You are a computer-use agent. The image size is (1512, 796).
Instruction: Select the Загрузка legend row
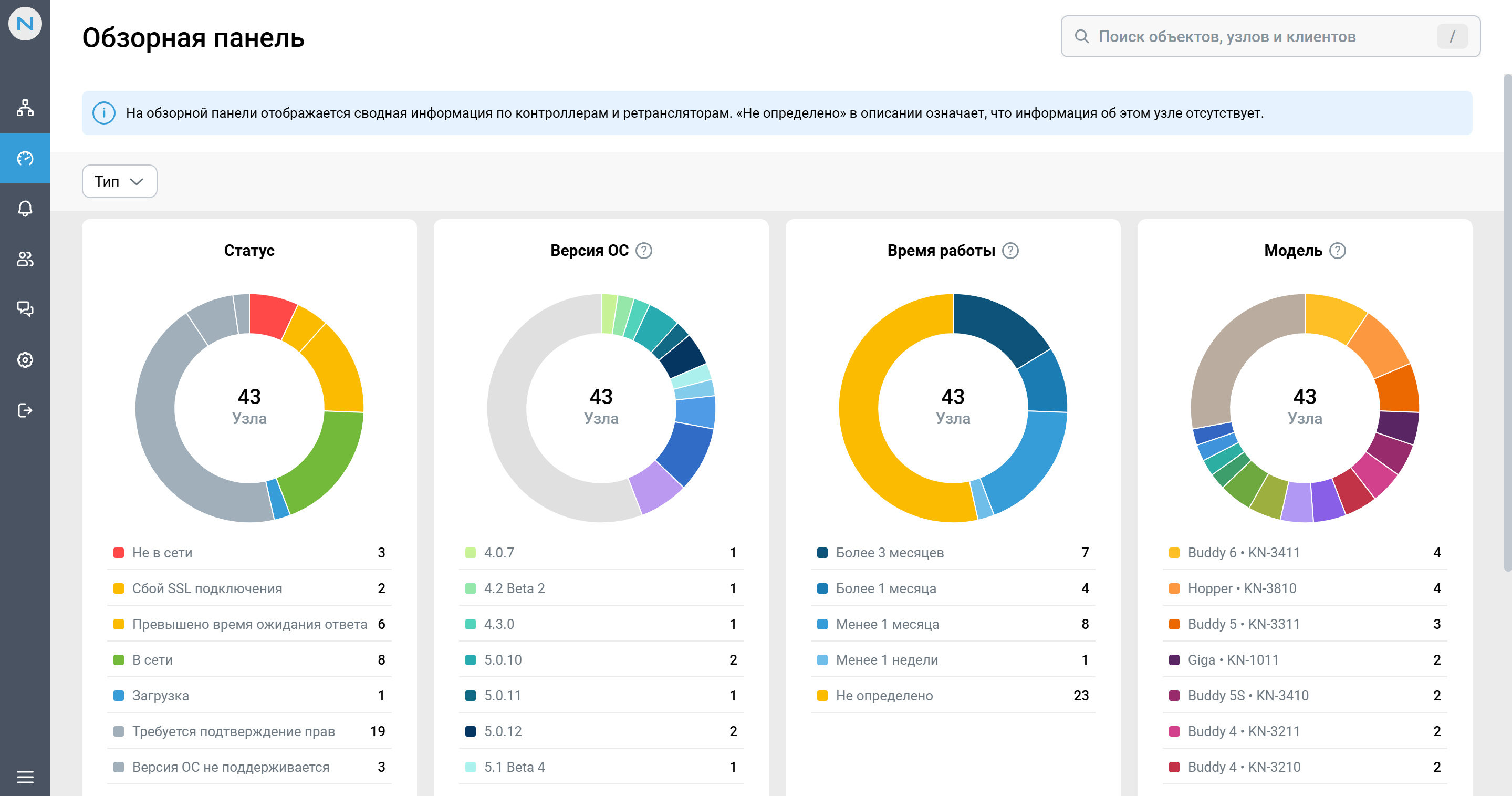coord(249,696)
